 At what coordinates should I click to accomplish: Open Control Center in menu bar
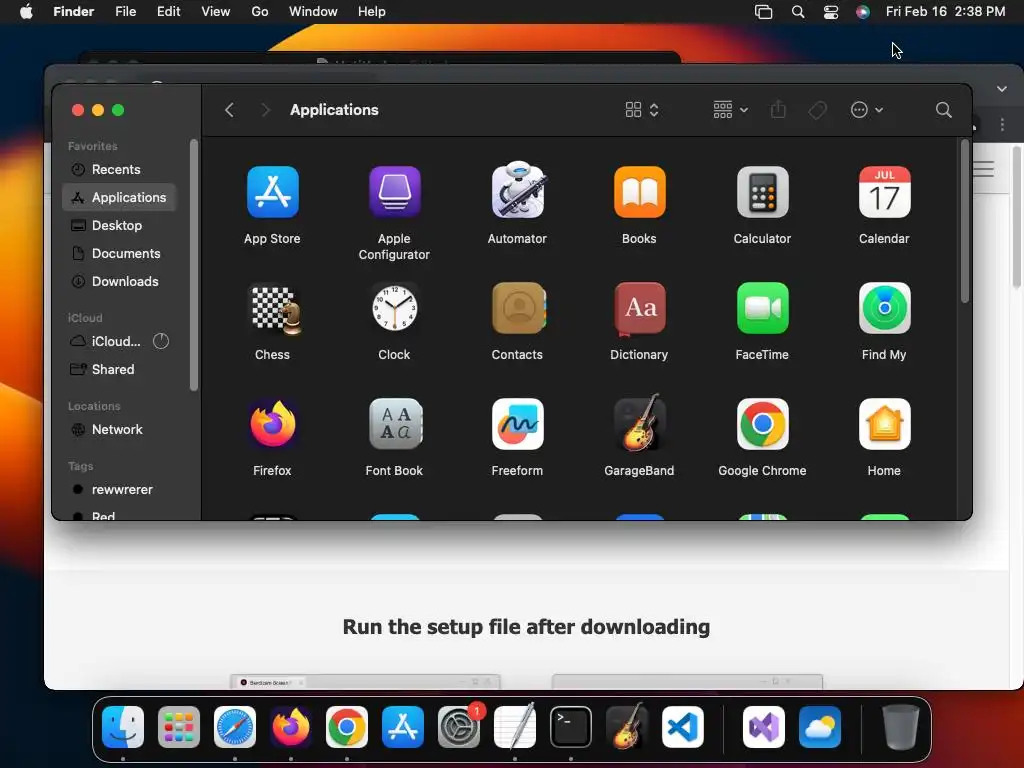pyautogui.click(x=831, y=12)
